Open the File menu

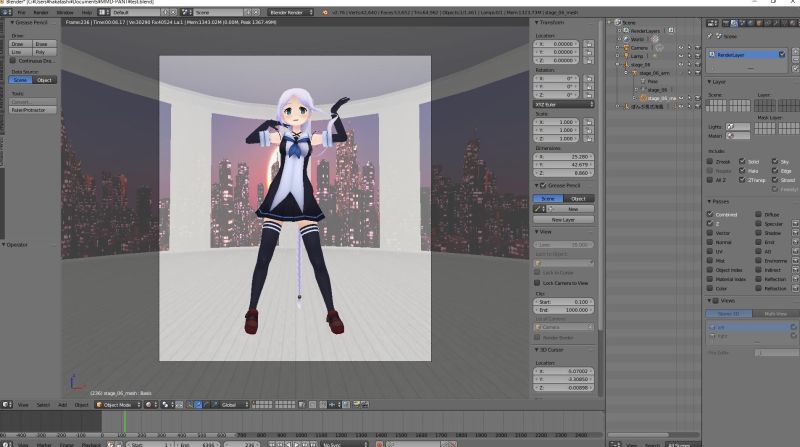pyautogui.click(x=21, y=12)
